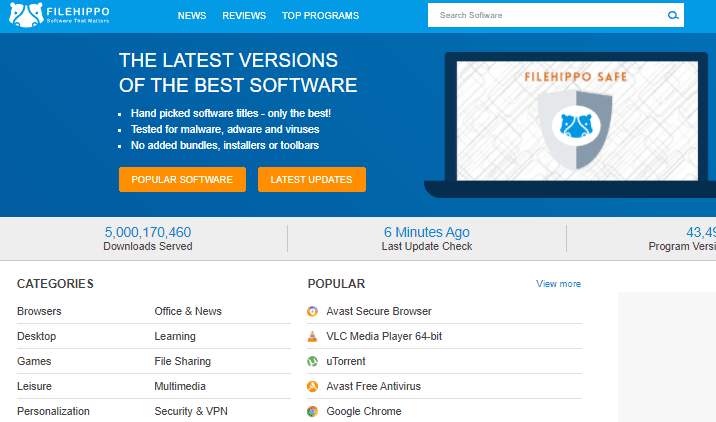
Task: Open the uTorrent program link
Action: click(x=346, y=361)
